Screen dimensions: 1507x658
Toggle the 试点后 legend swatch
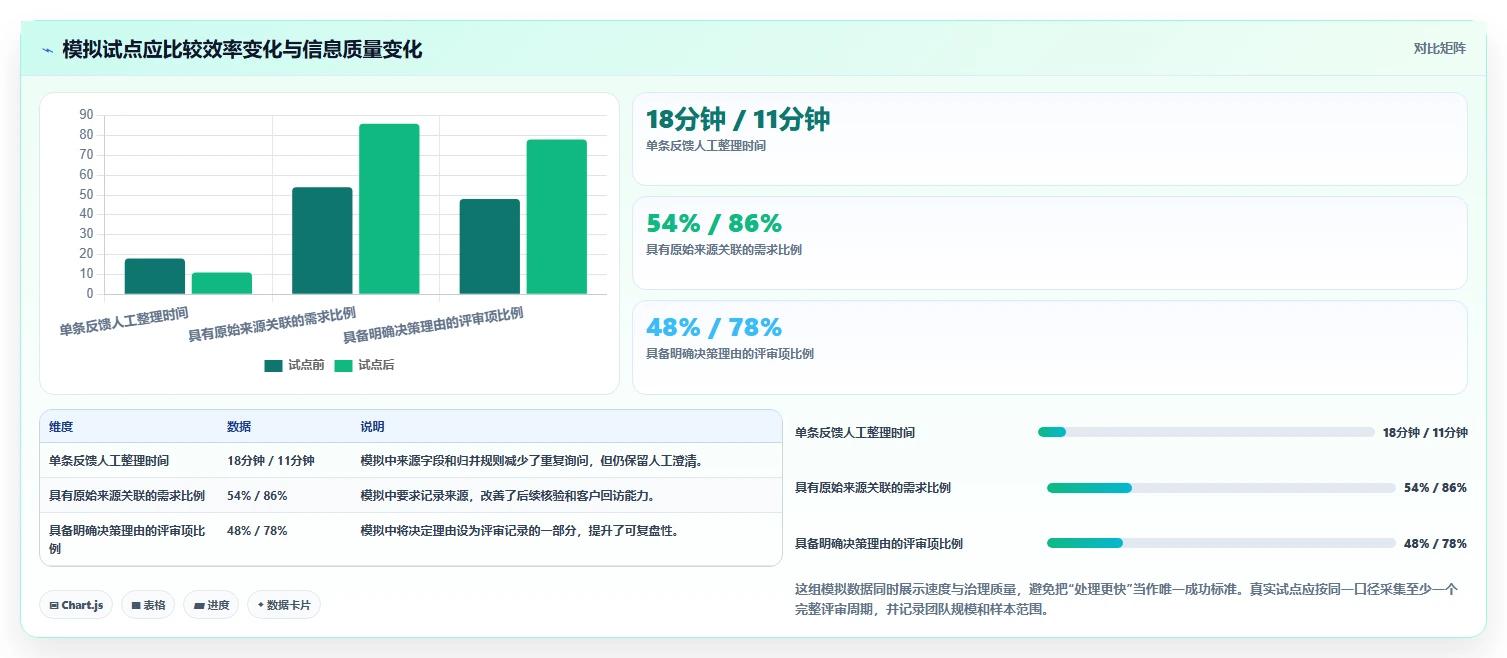point(344,366)
